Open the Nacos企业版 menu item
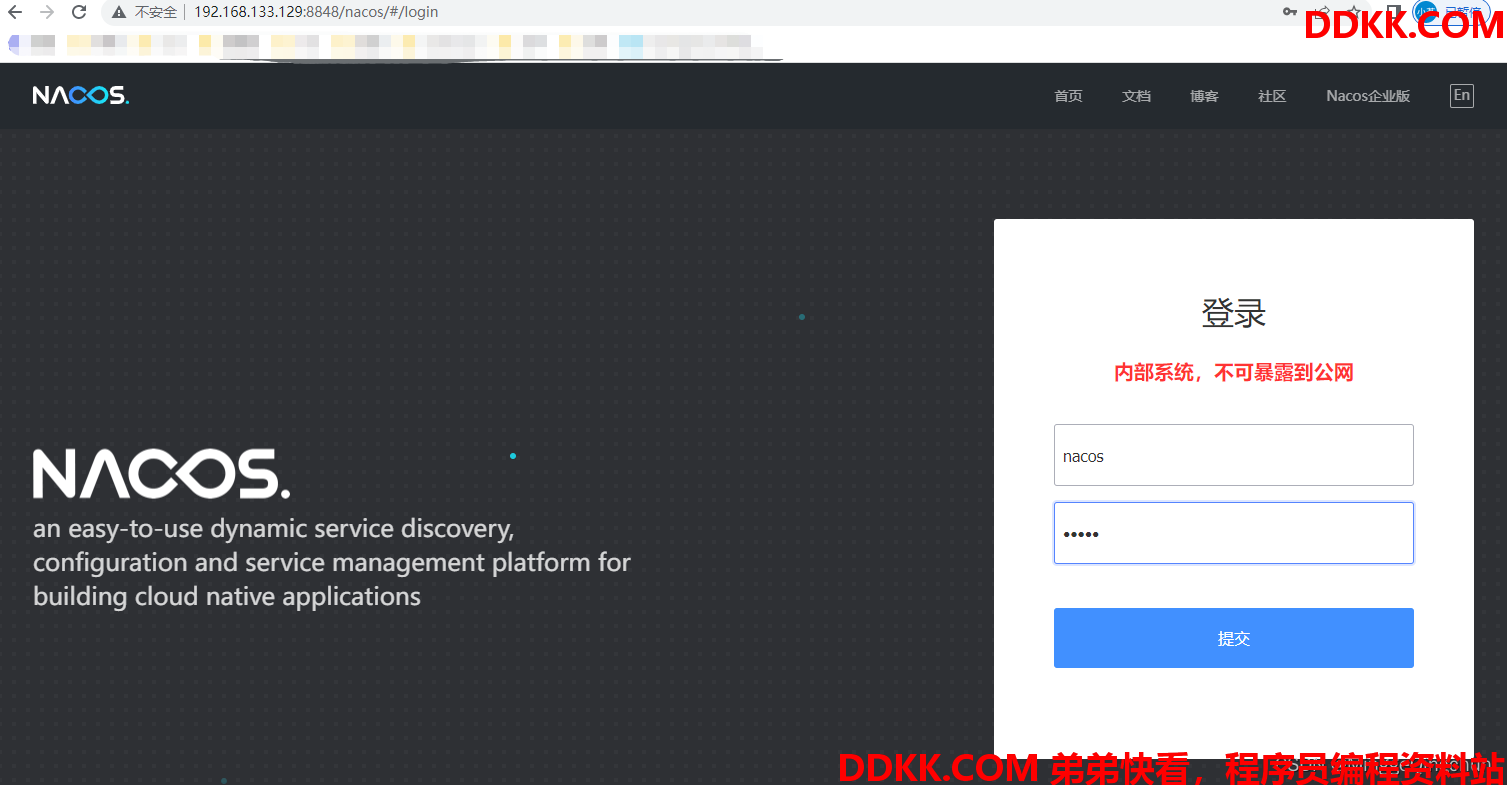The width and height of the screenshot is (1507, 785). pos(1368,96)
